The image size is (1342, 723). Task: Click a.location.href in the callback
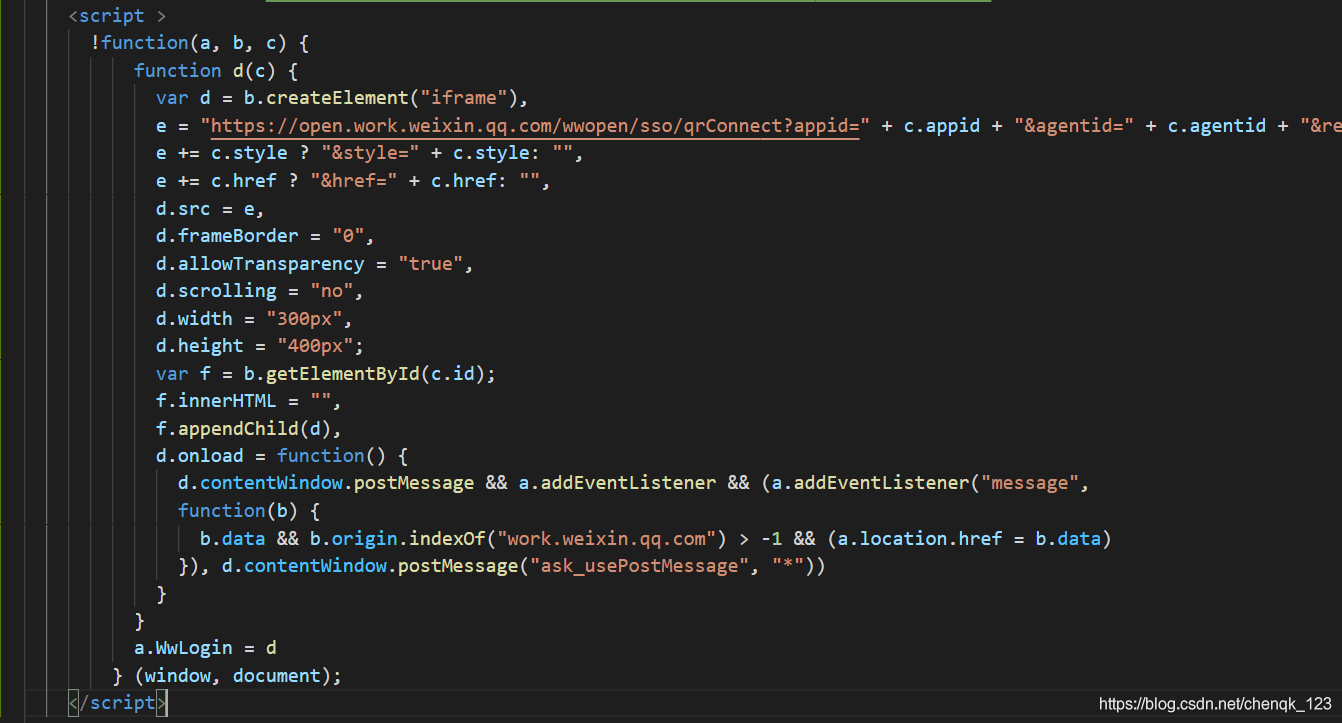coord(920,539)
